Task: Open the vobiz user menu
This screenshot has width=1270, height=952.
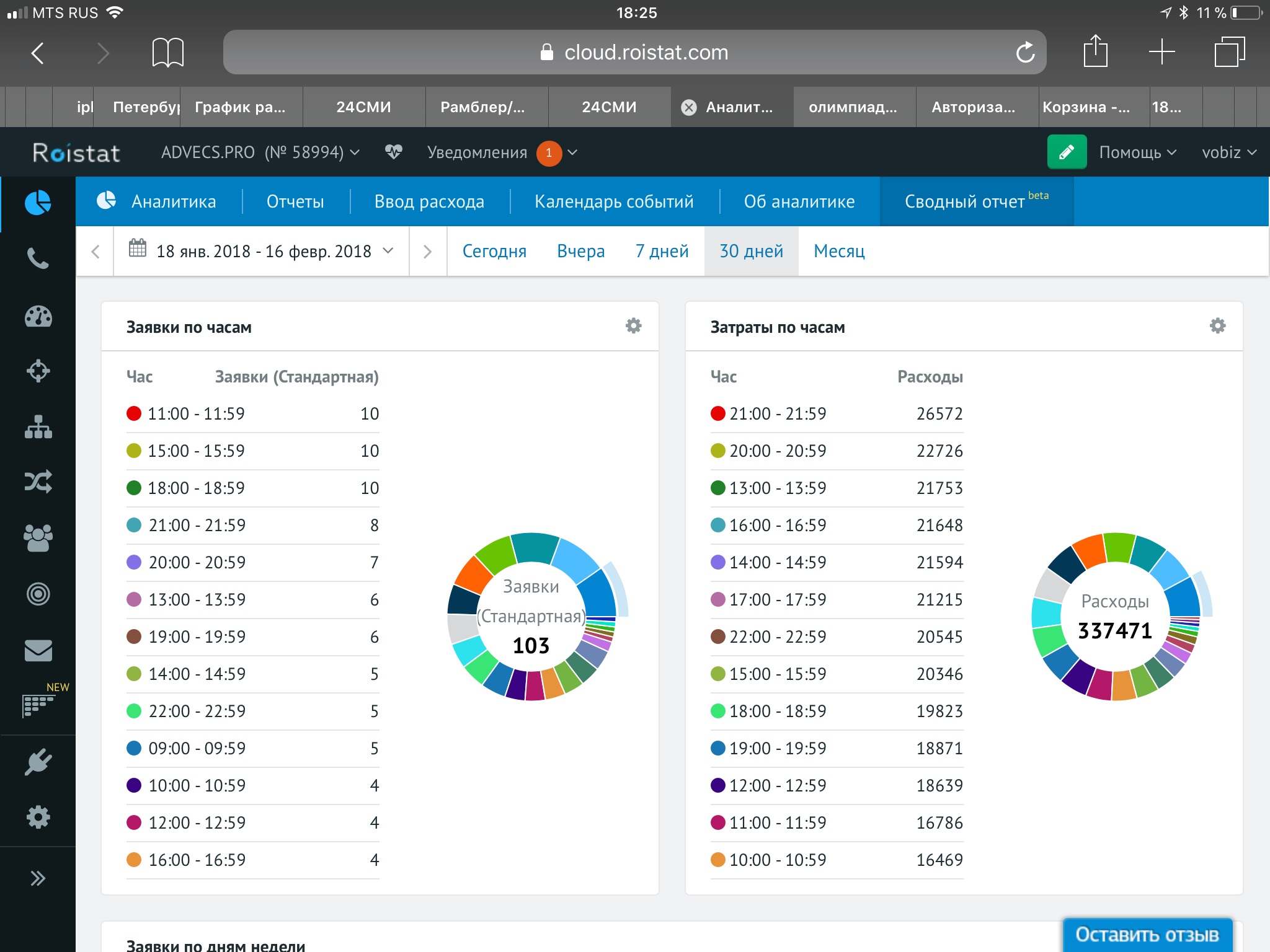Action: click(1228, 152)
